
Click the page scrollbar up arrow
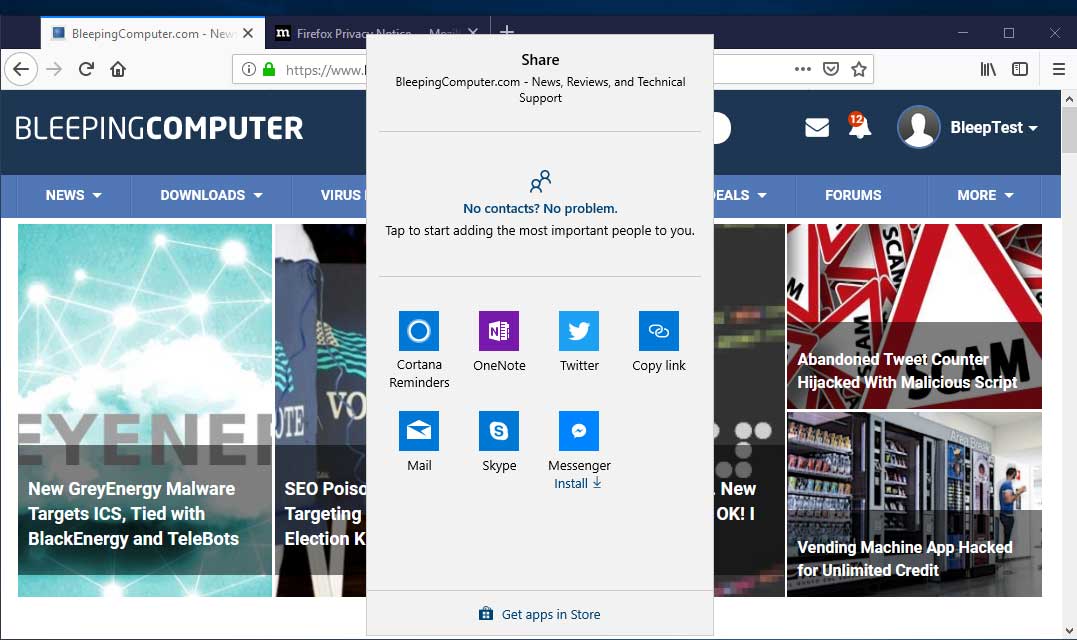coord(1069,99)
